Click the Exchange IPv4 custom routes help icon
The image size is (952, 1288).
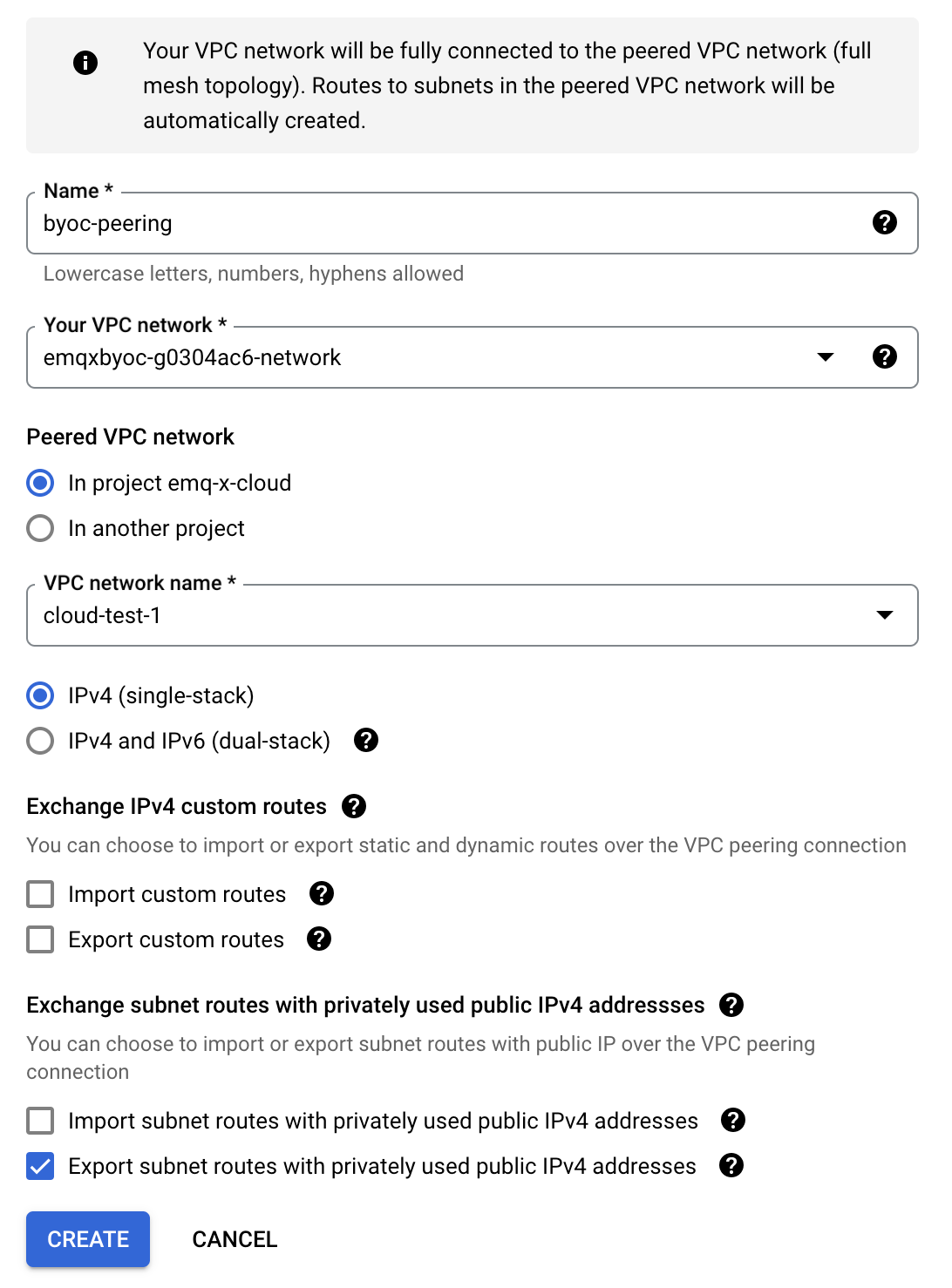[354, 806]
